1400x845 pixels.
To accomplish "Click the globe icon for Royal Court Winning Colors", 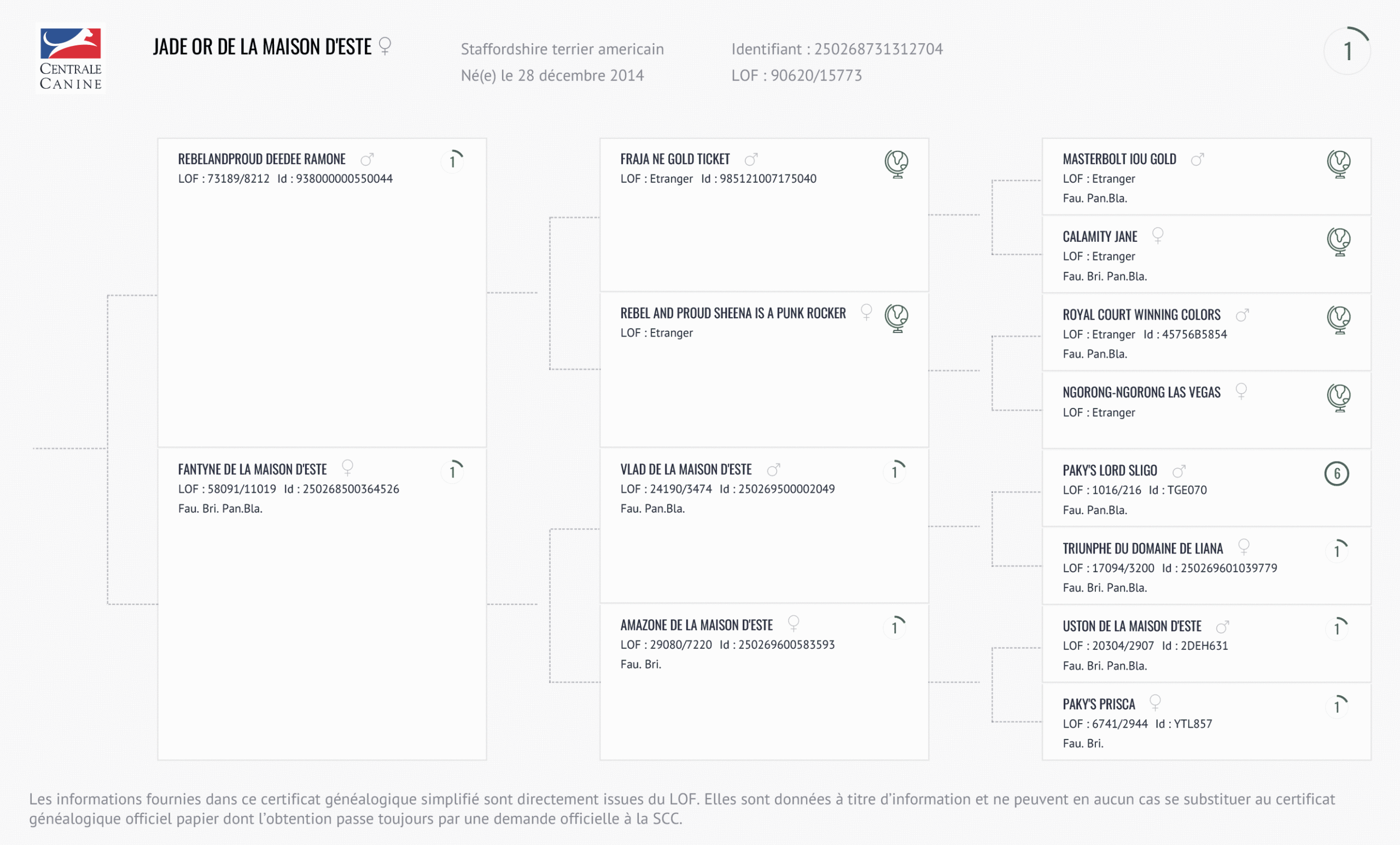I will [x=1338, y=319].
